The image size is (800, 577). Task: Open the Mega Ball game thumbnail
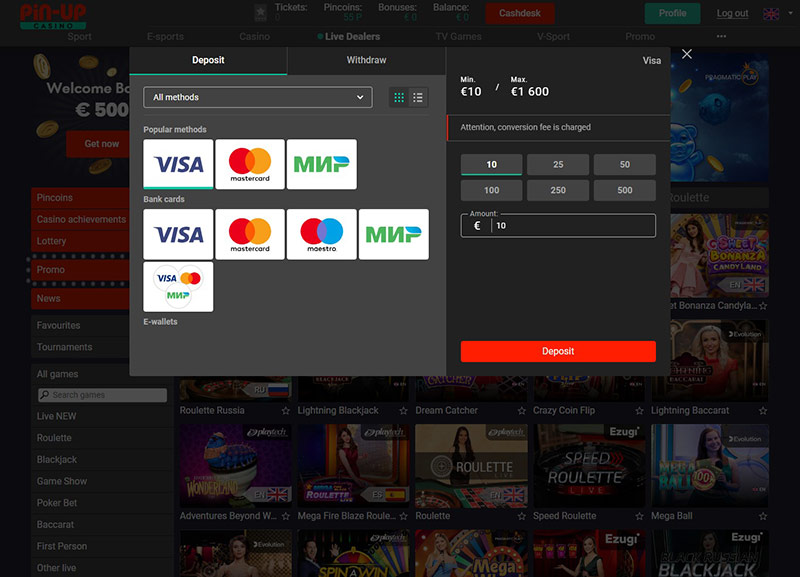(710, 466)
